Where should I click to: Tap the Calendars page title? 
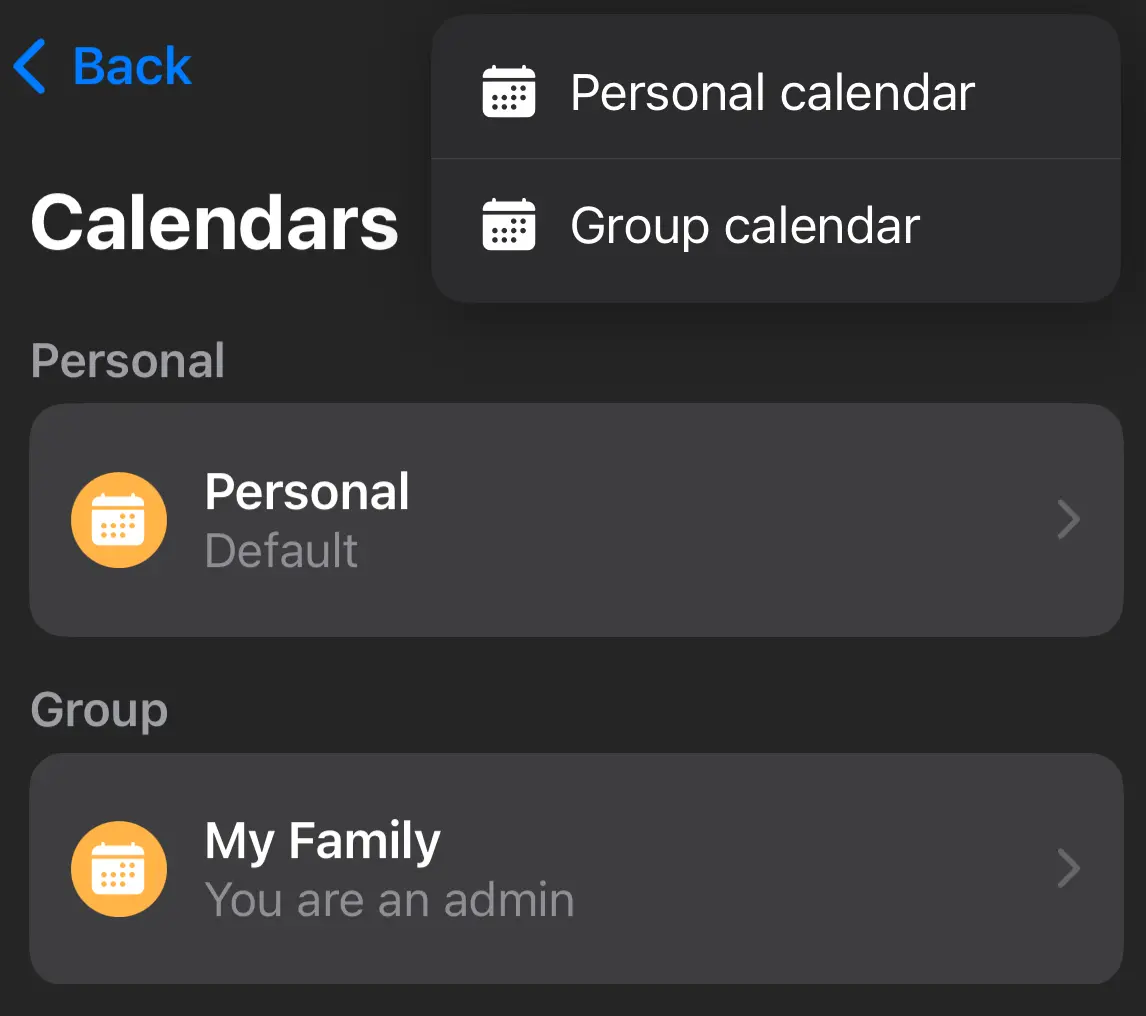213,222
